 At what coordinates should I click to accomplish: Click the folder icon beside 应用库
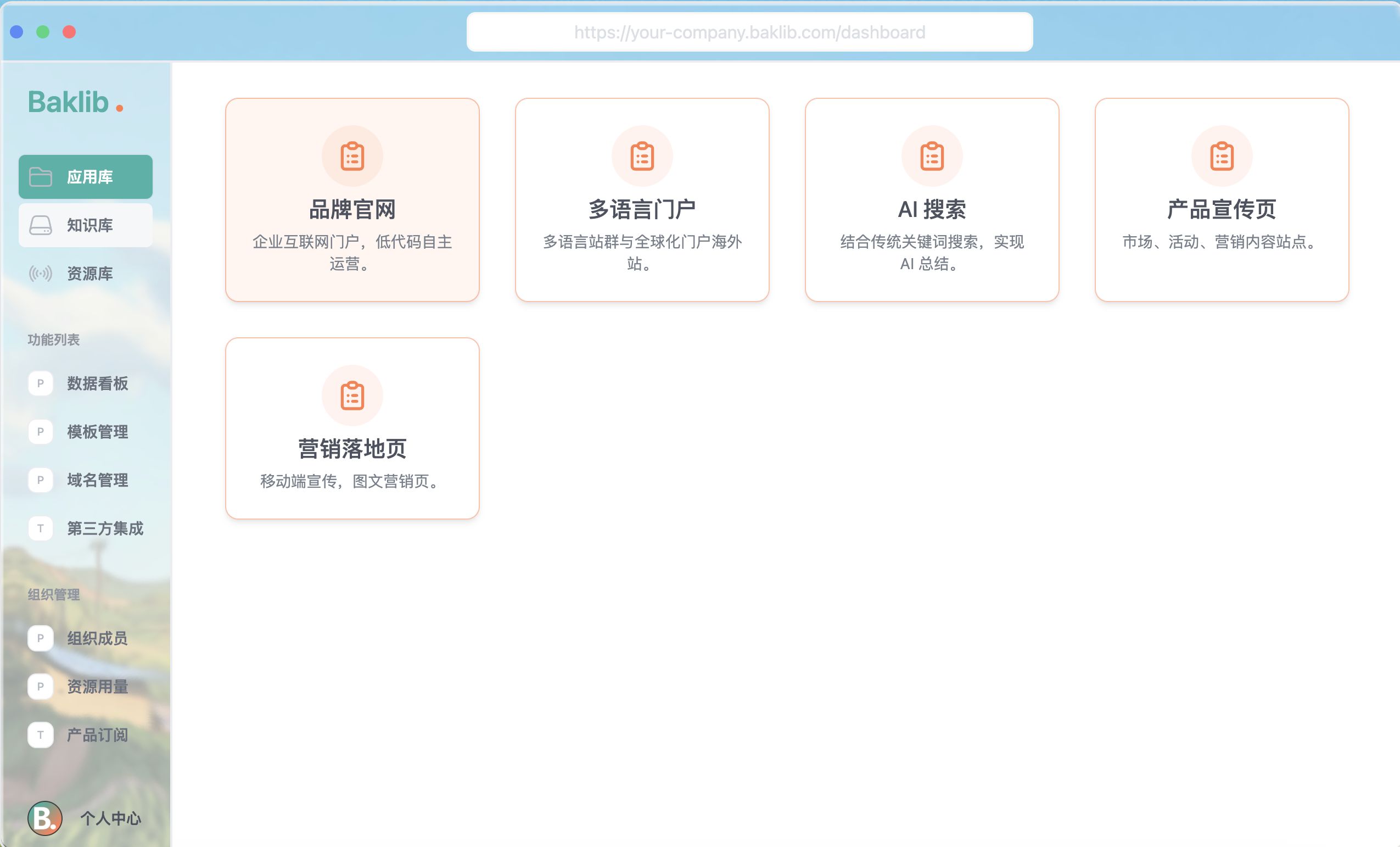click(40, 177)
